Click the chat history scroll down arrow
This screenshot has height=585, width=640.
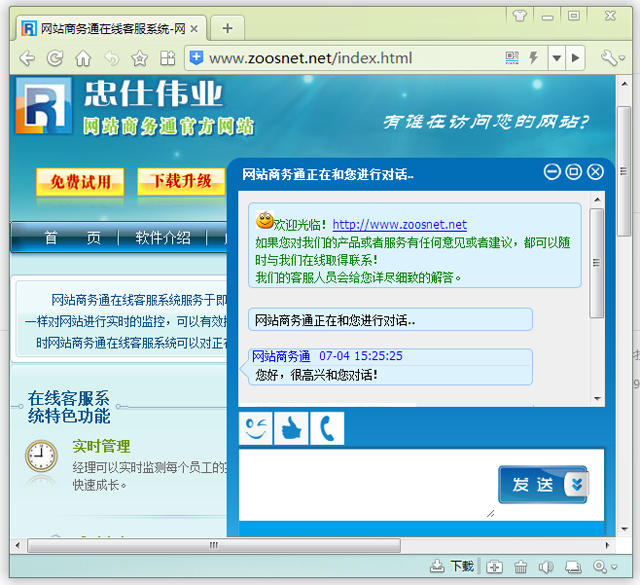(x=597, y=398)
